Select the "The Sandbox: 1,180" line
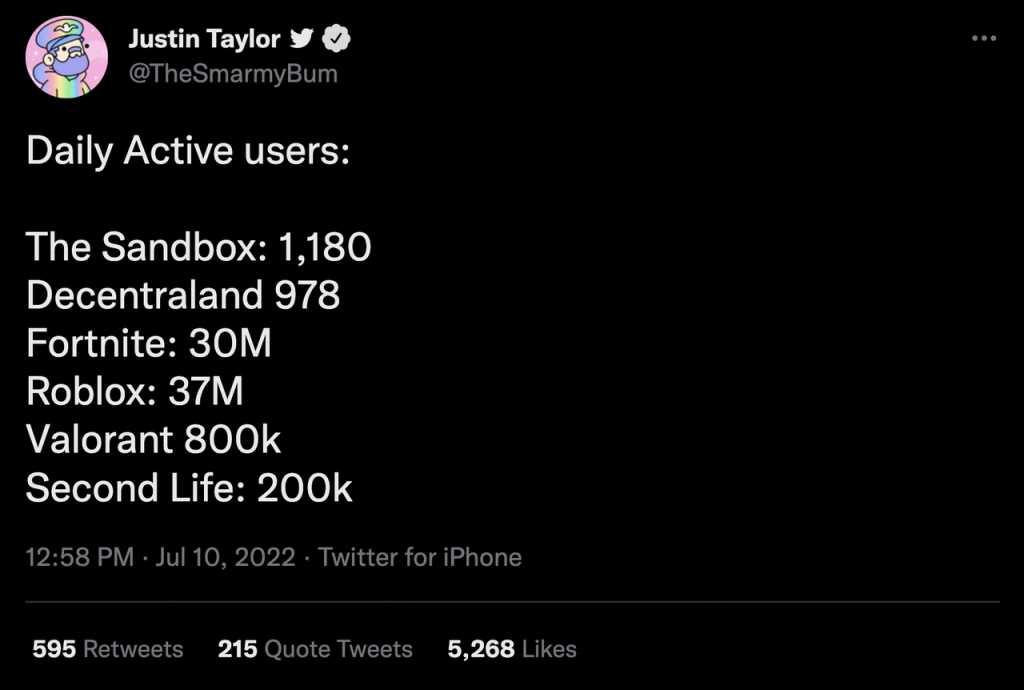The image size is (1024, 690). pos(198,247)
